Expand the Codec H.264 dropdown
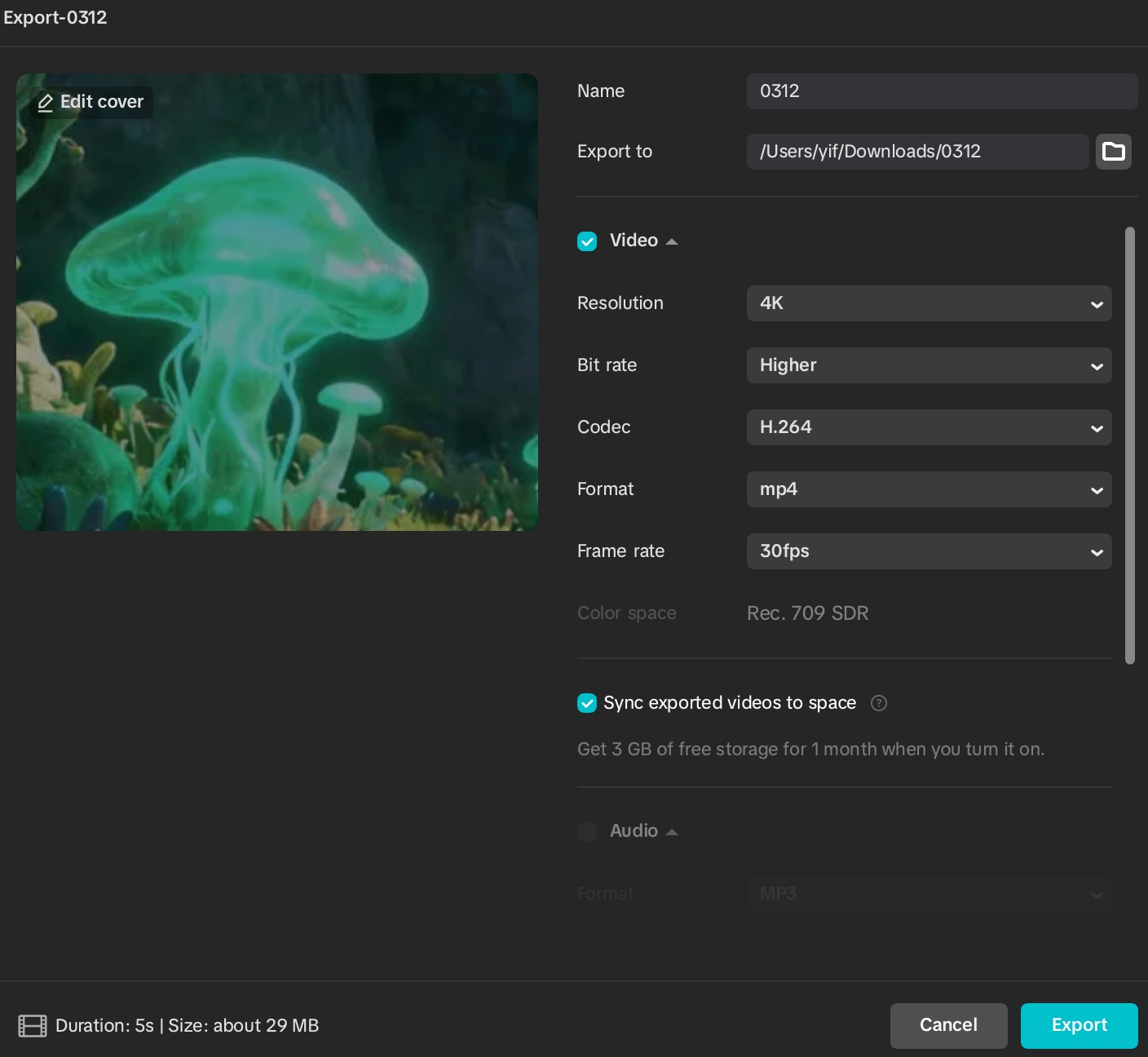This screenshot has height=1057, width=1148. (929, 427)
